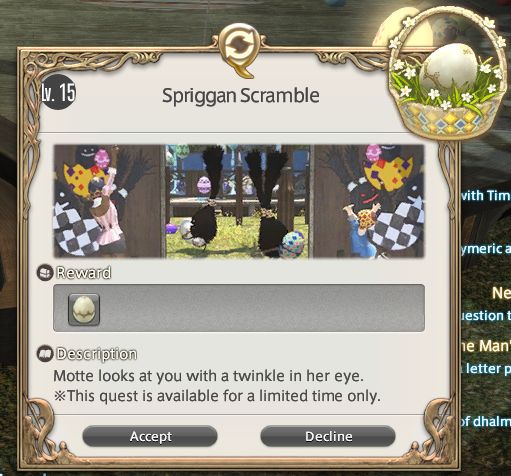
Task: Click the Motte description text line
Action: pyautogui.click(x=208, y=376)
